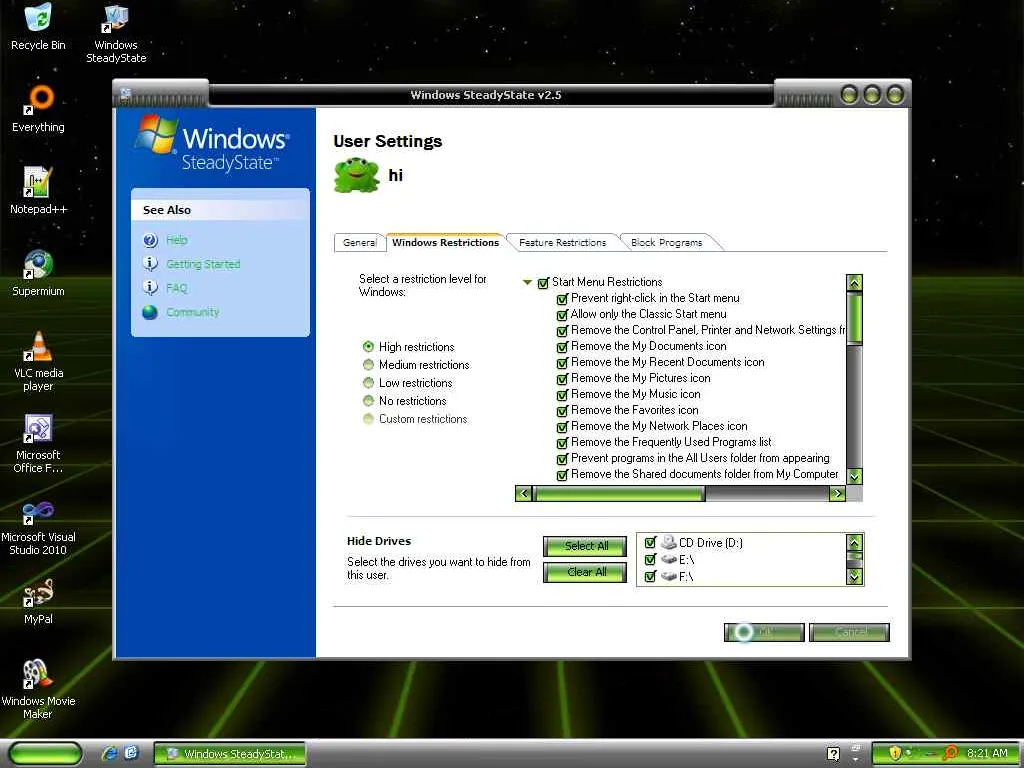Click the Community globe icon

[150, 312]
